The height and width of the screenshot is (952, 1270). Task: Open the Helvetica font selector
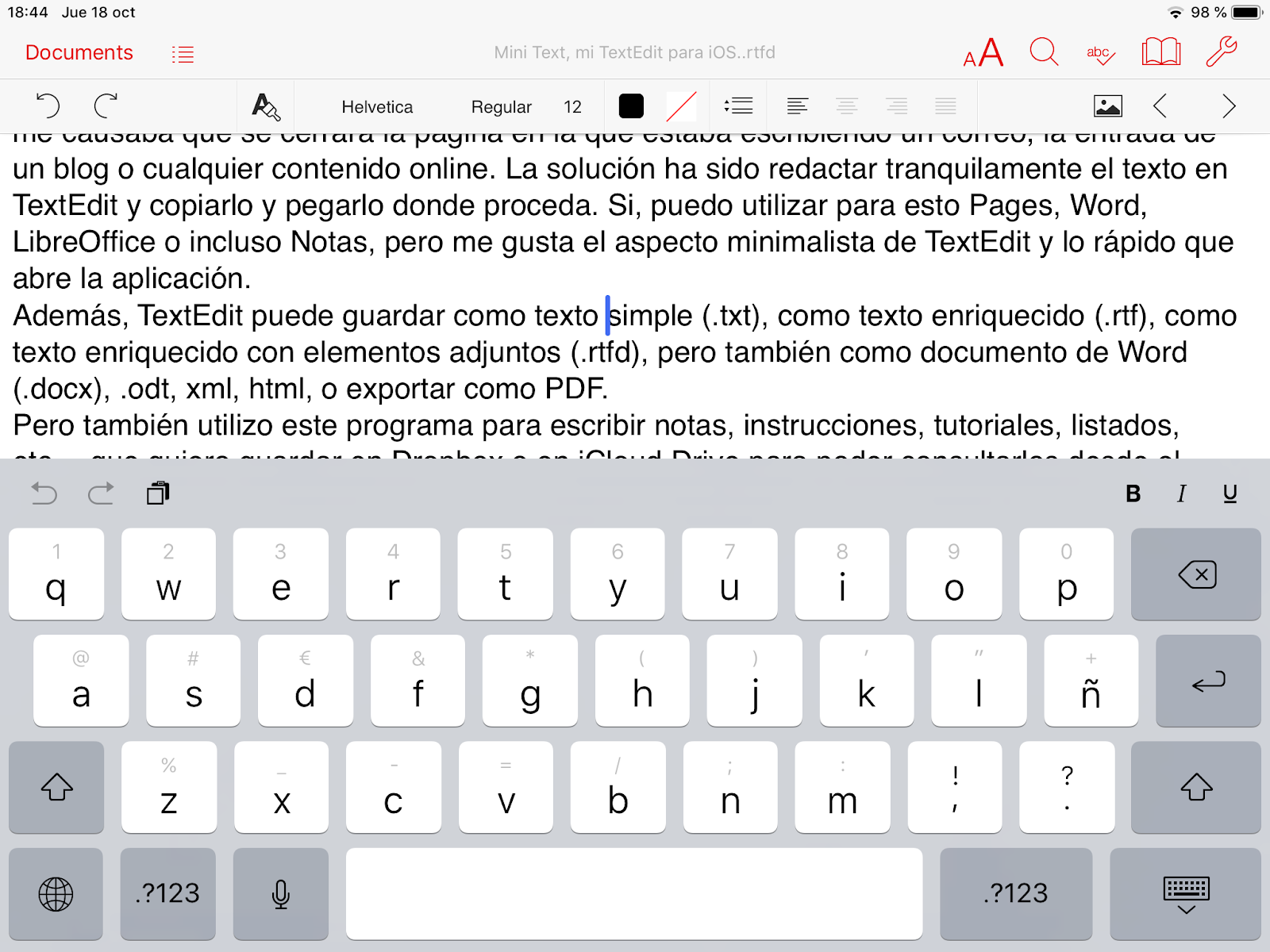coord(377,106)
